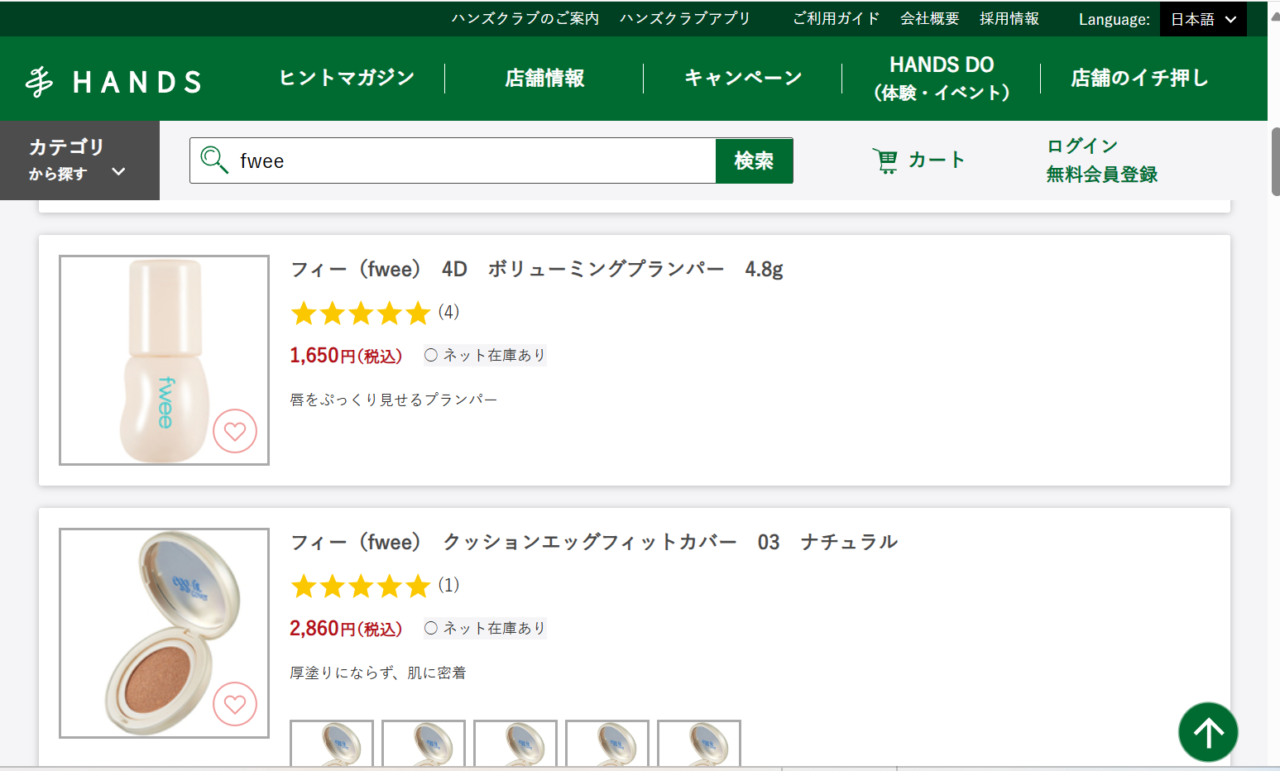Favorite the 4D Volumizing Plumper with heart icon
This screenshot has width=1280, height=771.
(235, 432)
